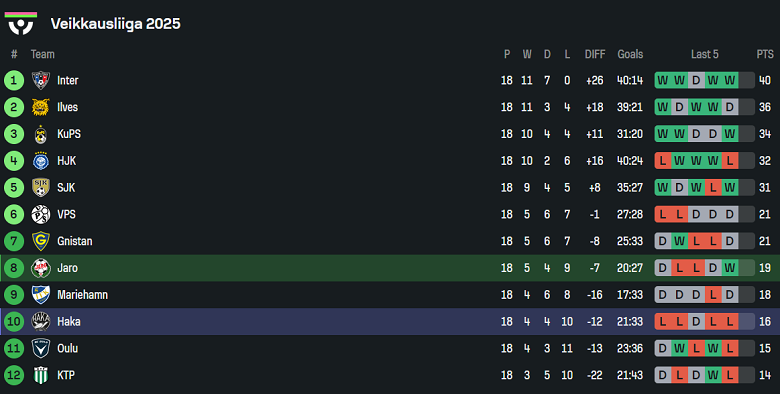Select the position 10 rank circle
The height and width of the screenshot is (394, 780).
[x=14, y=321]
